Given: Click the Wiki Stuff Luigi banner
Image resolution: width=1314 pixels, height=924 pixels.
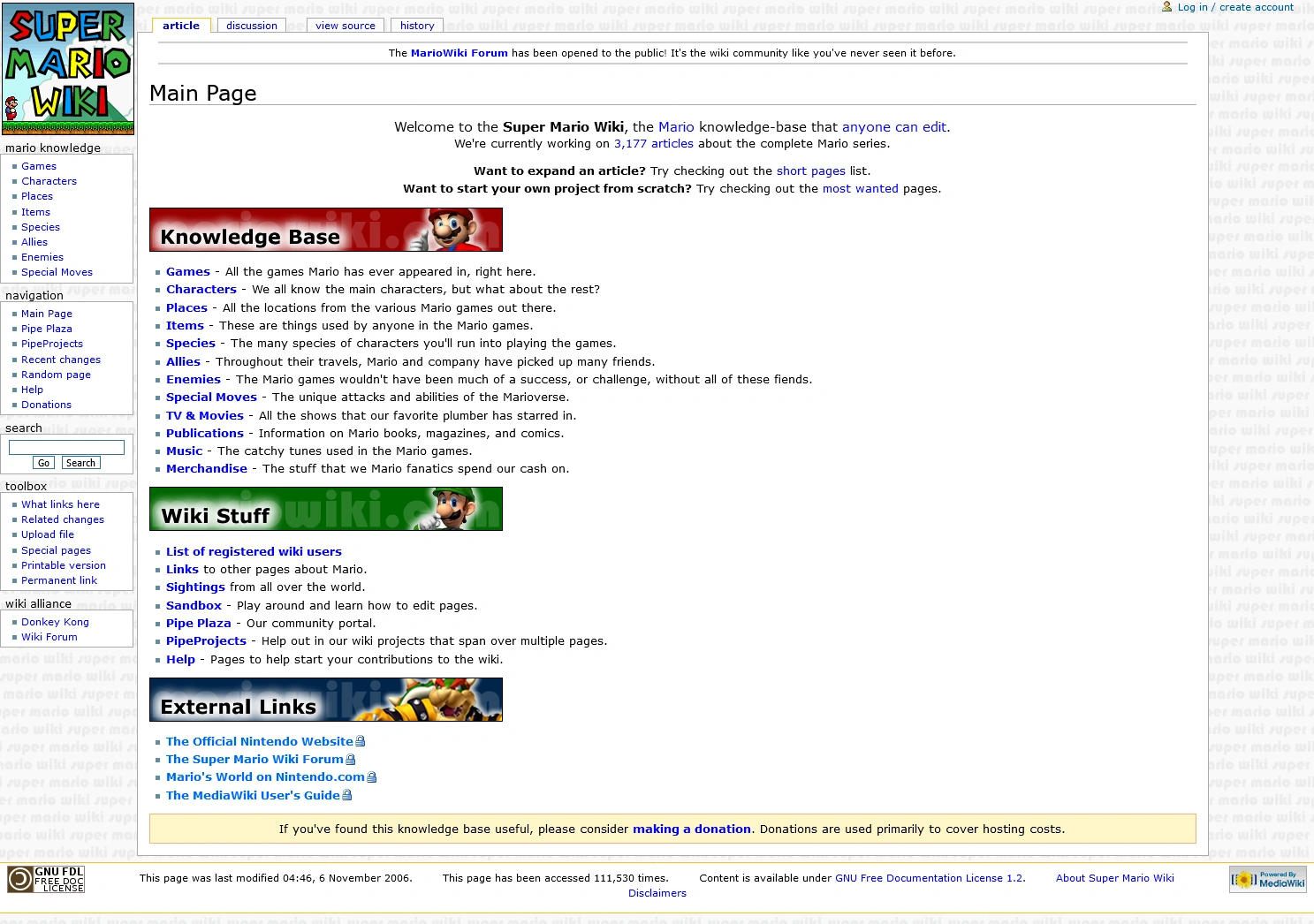Looking at the screenshot, I should coord(326,509).
